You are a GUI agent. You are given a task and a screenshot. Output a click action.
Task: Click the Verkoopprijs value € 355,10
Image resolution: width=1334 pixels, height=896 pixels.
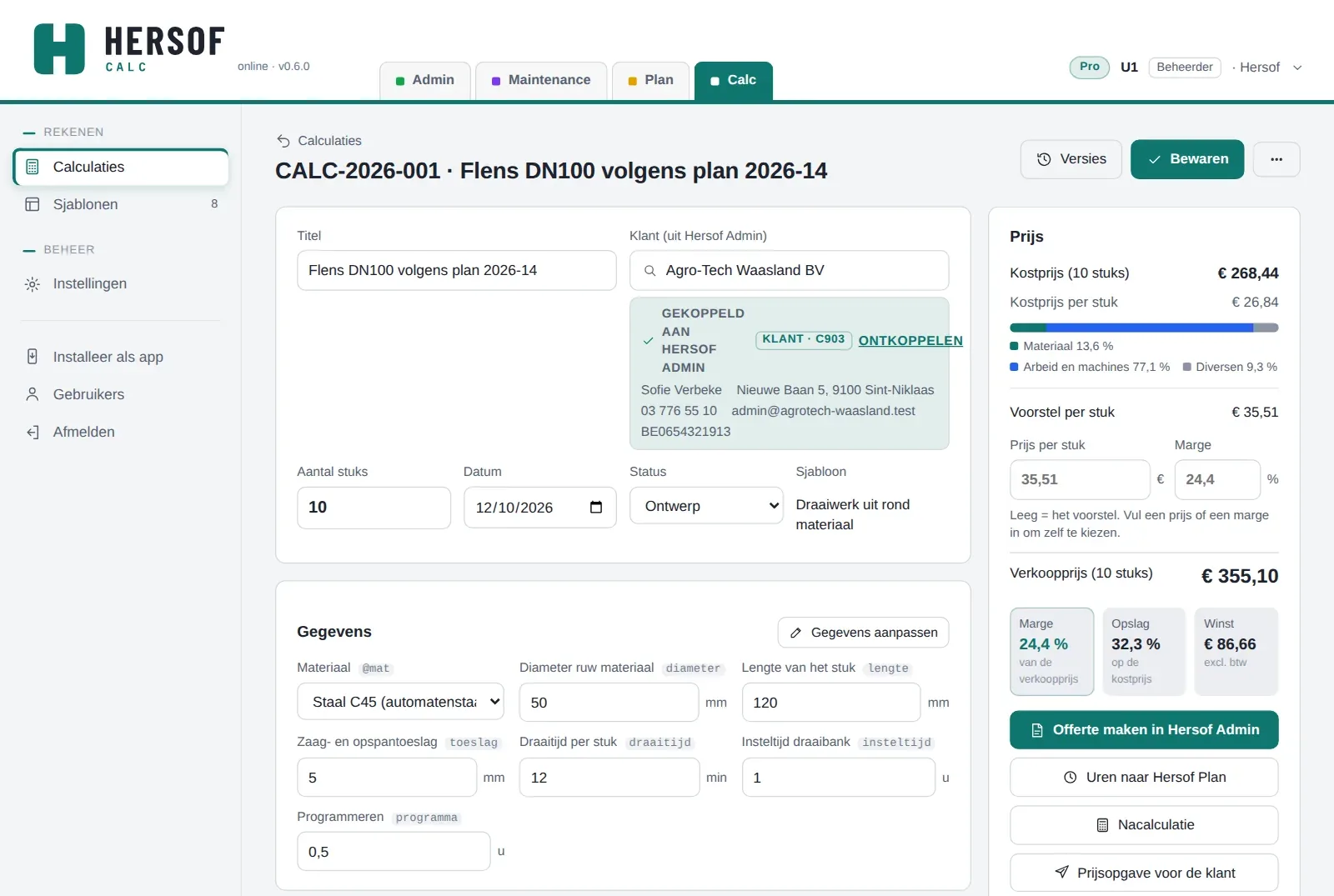pyautogui.click(x=1240, y=576)
